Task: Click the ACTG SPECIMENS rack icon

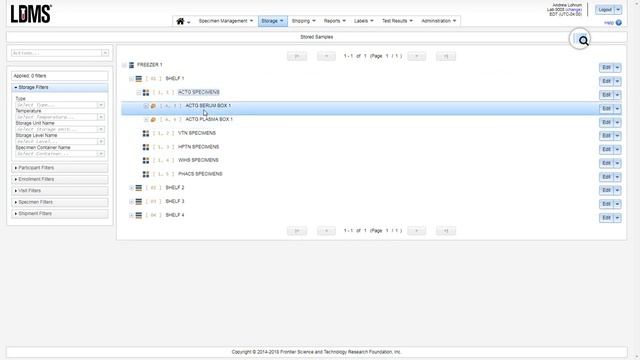Action: tap(146, 93)
